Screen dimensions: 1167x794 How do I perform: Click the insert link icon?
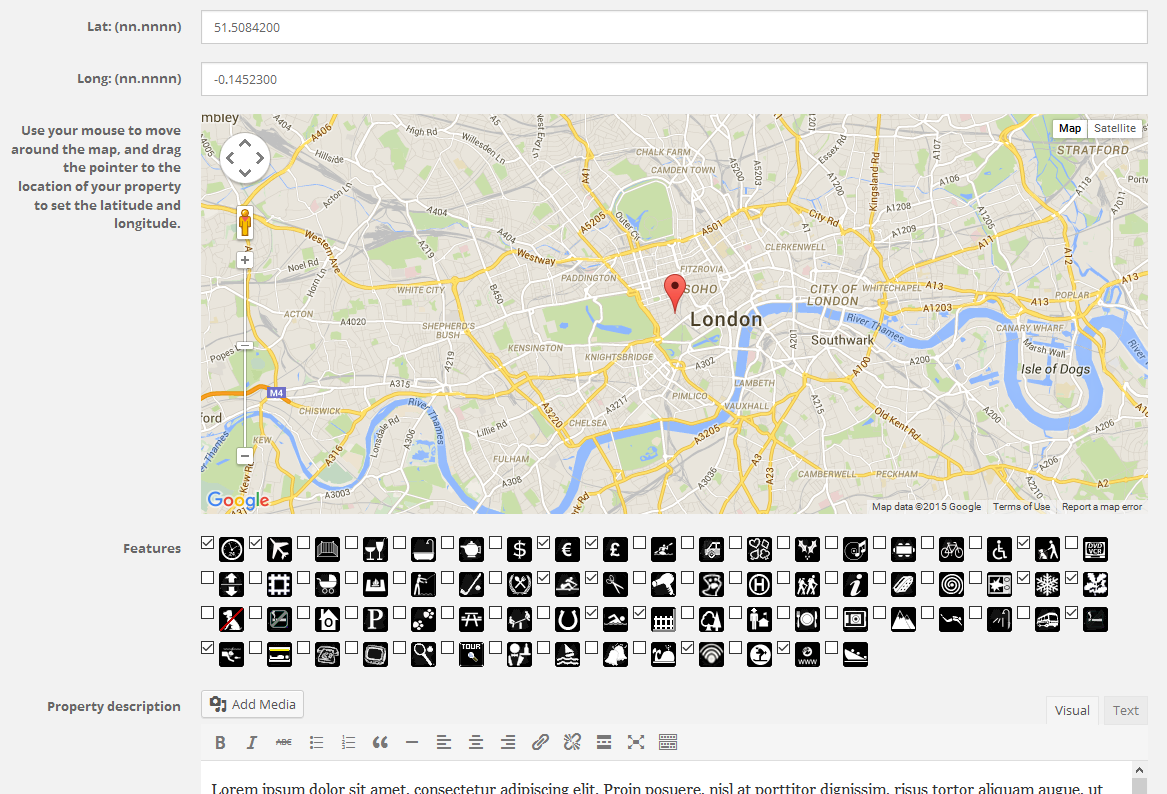[x=540, y=742]
